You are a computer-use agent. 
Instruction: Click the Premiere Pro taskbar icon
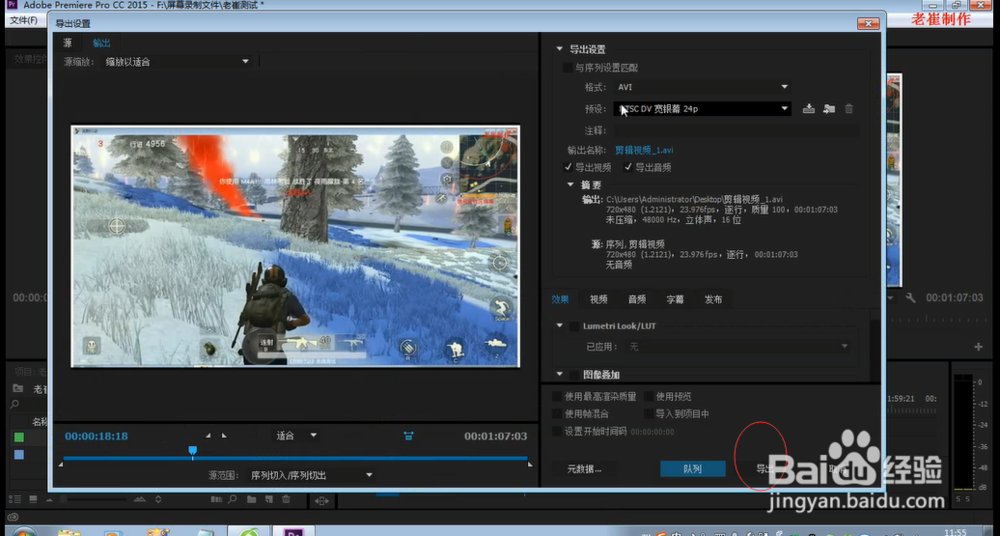click(293, 531)
